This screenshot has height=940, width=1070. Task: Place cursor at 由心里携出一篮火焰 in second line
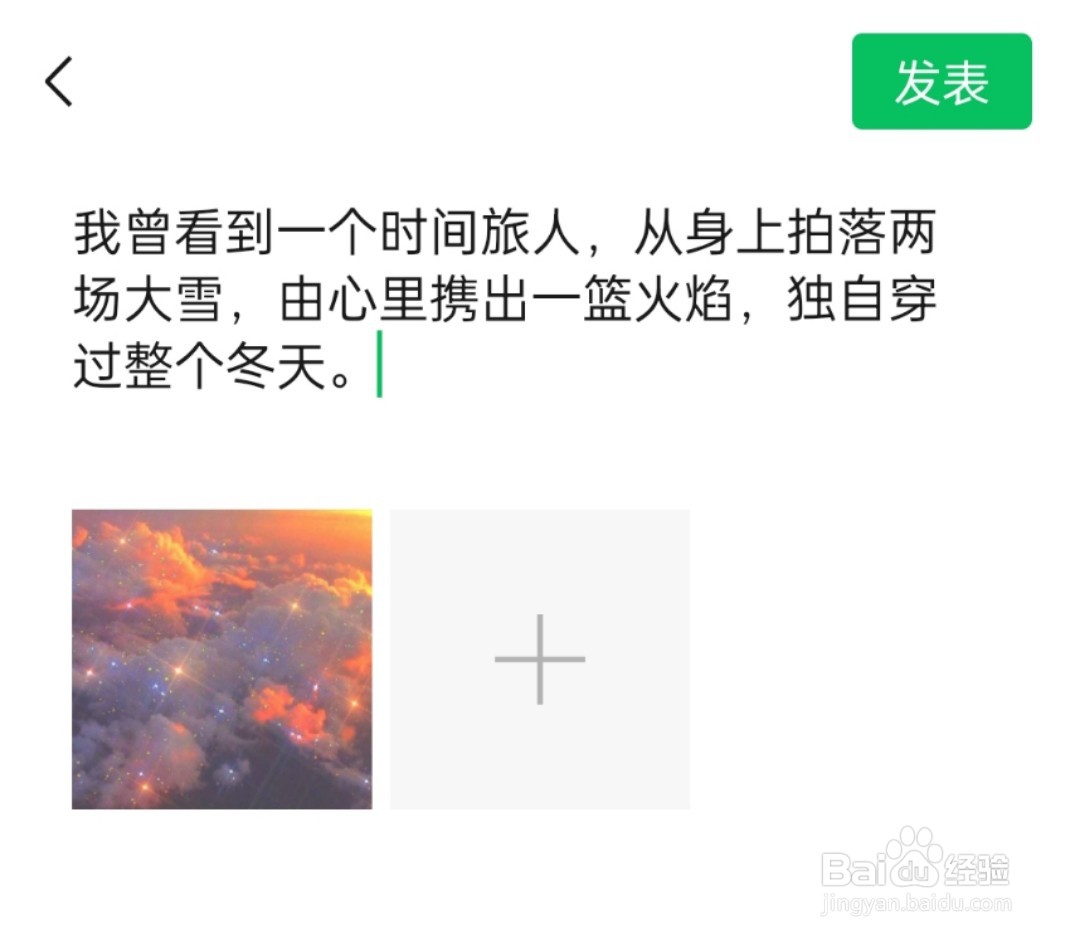(x=506, y=300)
